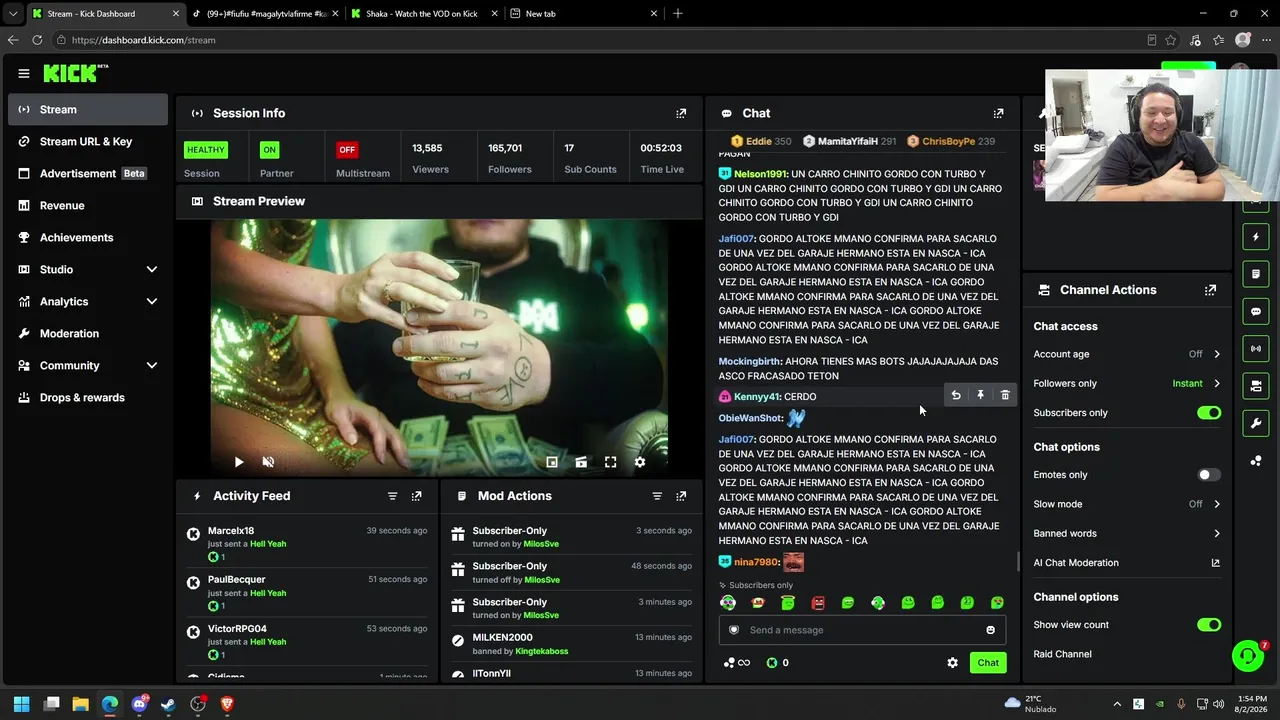Open the Drops & rewards page
The width and height of the screenshot is (1280, 720).
point(88,397)
